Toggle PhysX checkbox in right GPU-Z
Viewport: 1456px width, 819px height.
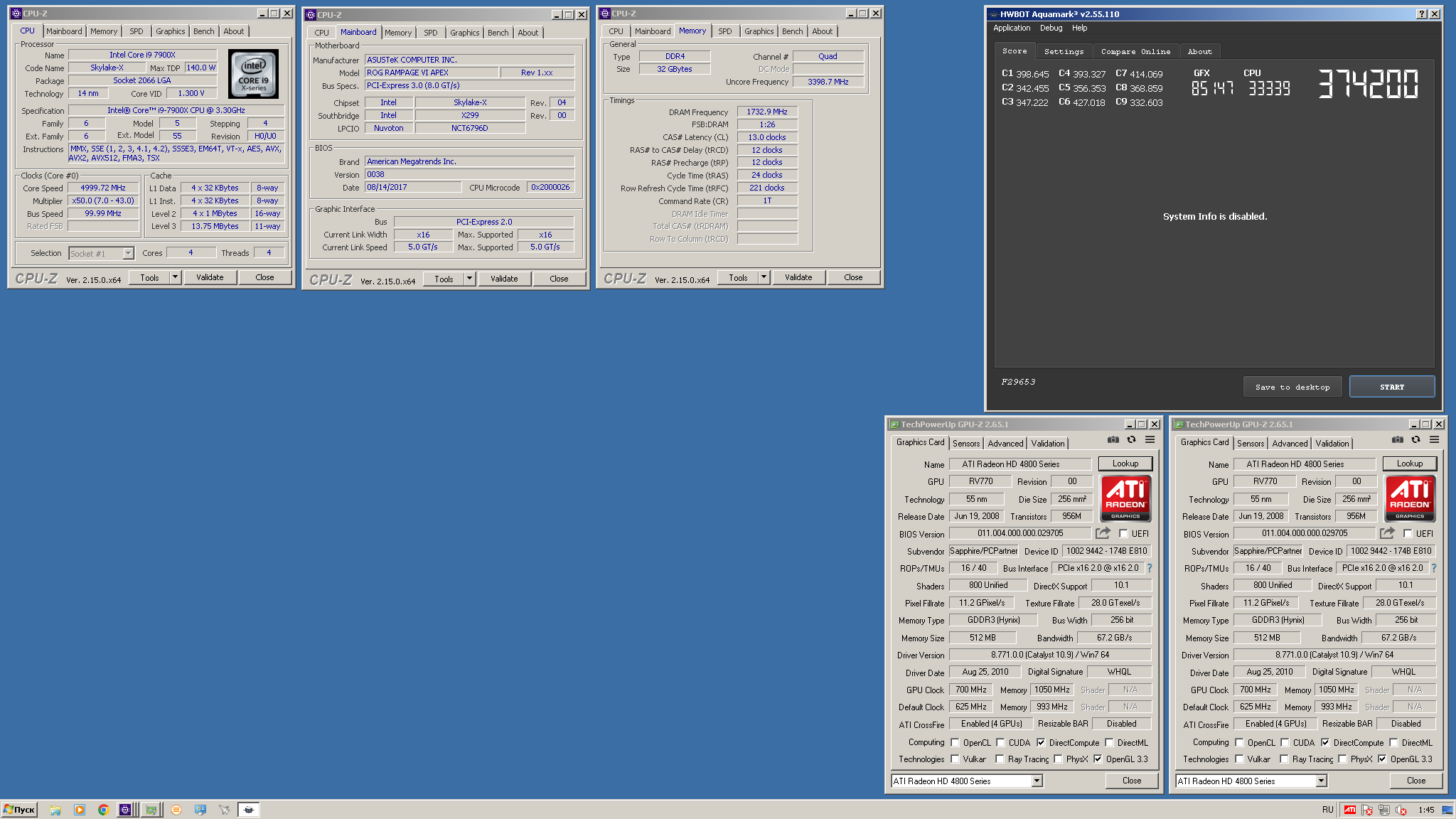1342,759
